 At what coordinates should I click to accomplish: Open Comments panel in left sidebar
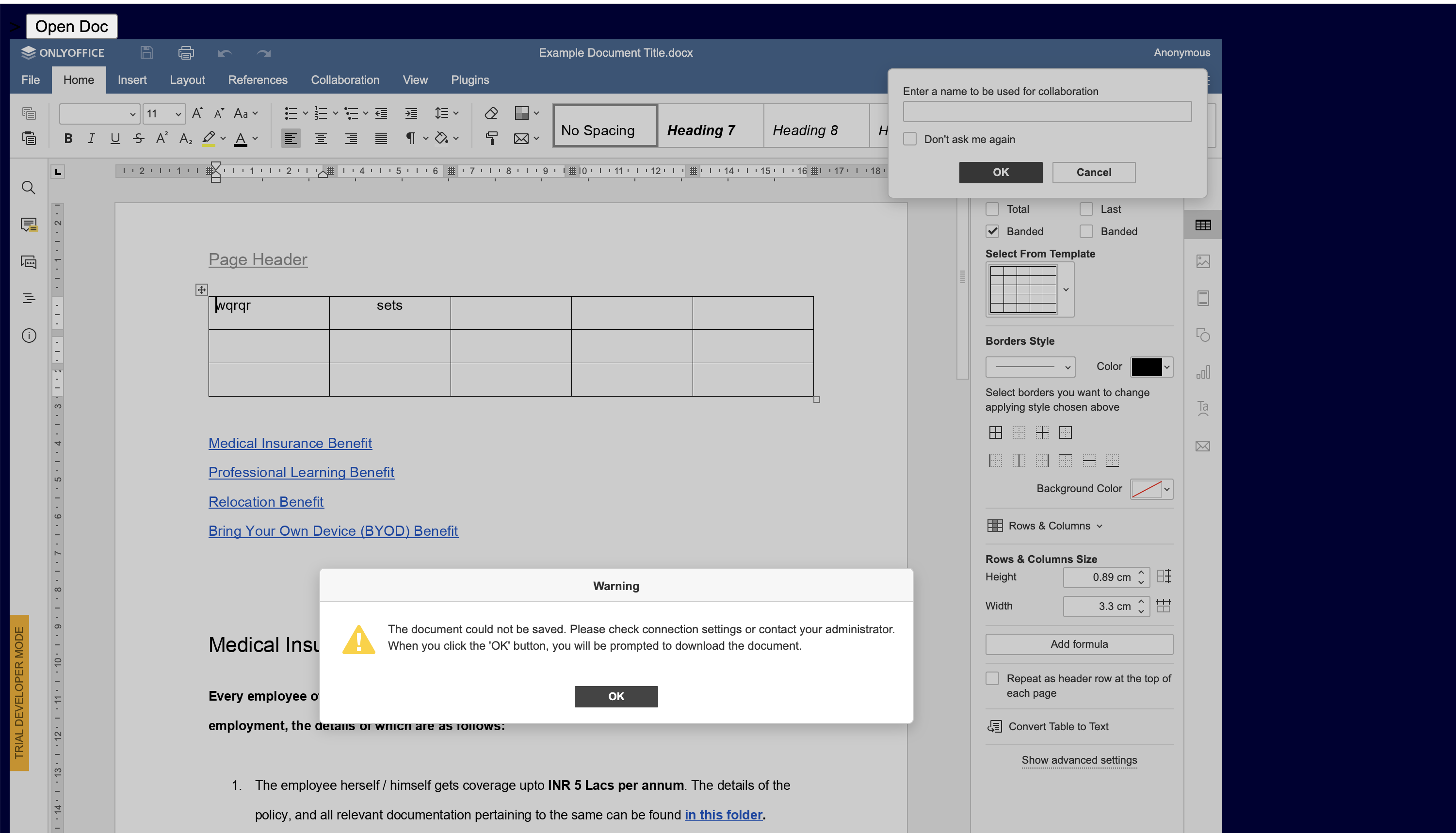pos(29,224)
